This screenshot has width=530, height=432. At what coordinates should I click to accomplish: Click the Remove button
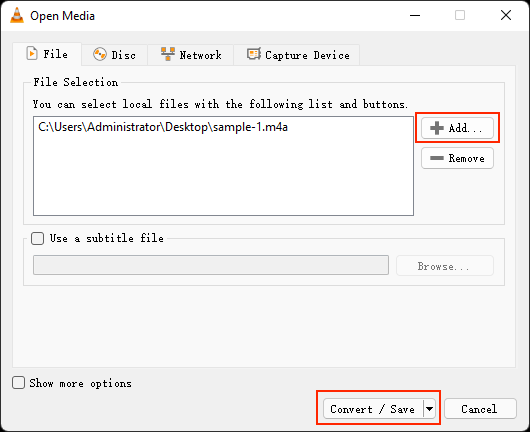[457, 158]
